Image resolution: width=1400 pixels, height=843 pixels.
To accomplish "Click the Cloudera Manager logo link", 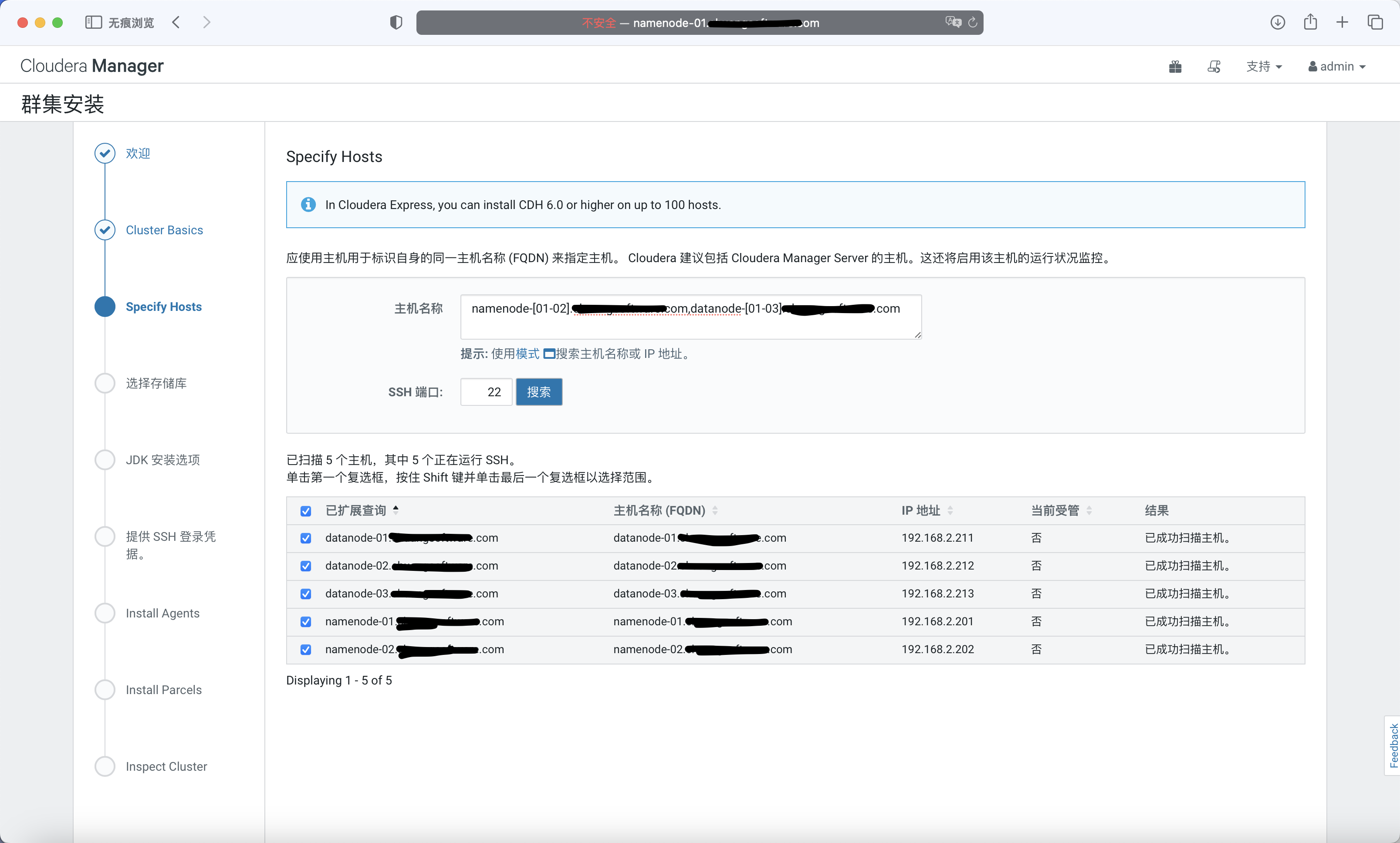I will [x=91, y=66].
